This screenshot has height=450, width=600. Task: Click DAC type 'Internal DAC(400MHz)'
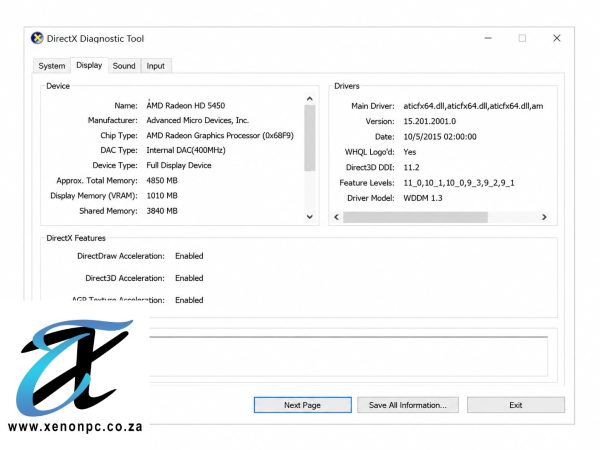click(x=186, y=150)
